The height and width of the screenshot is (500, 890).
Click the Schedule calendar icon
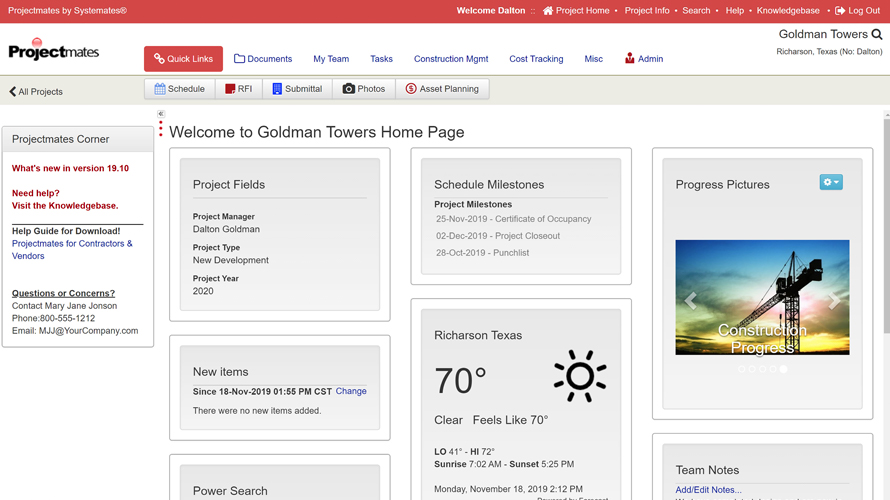click(160, 89)
